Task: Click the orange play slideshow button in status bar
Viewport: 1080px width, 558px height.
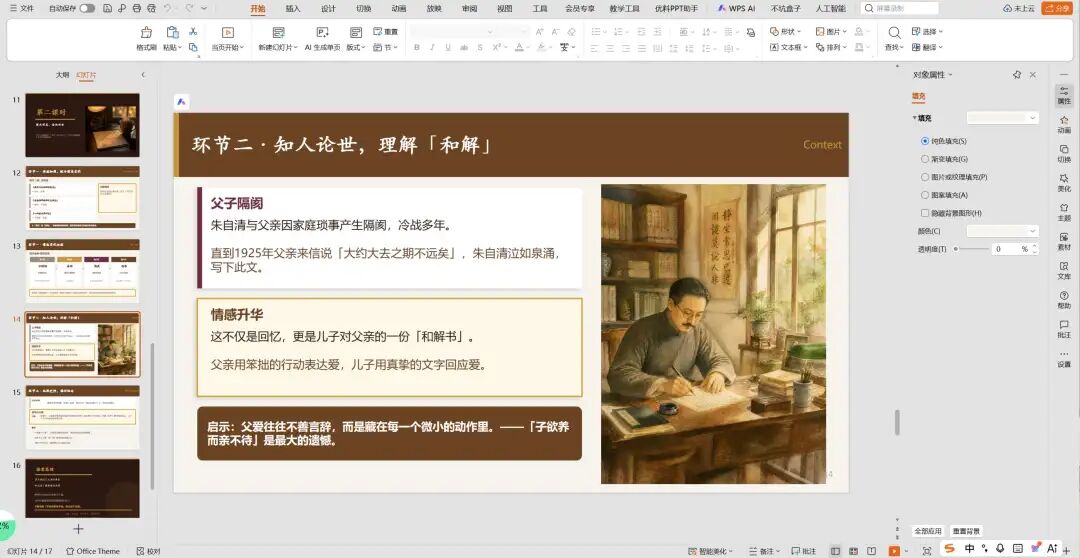Action: [x=893, y=551]
